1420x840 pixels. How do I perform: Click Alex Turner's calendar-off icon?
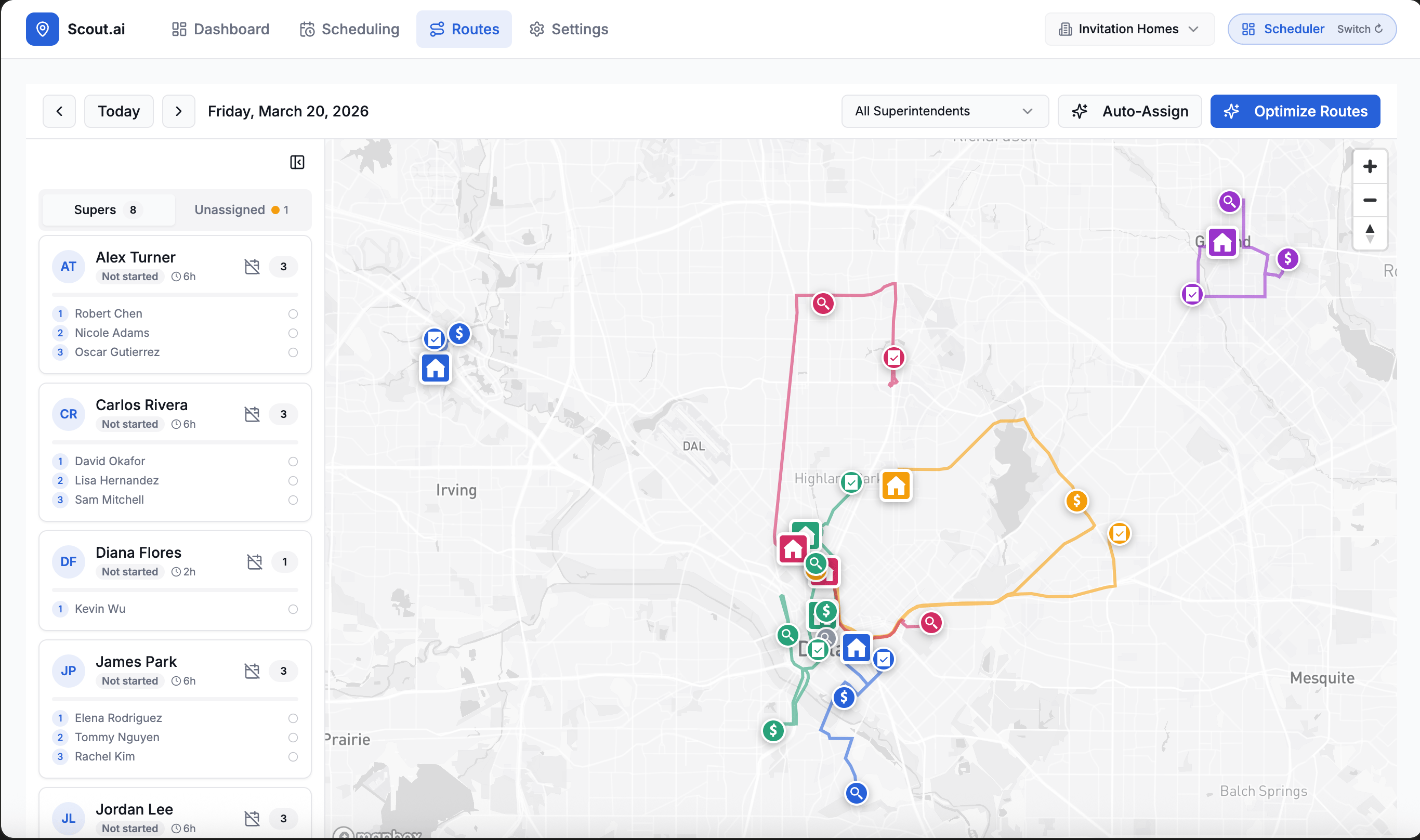click(x=252, y=267)
